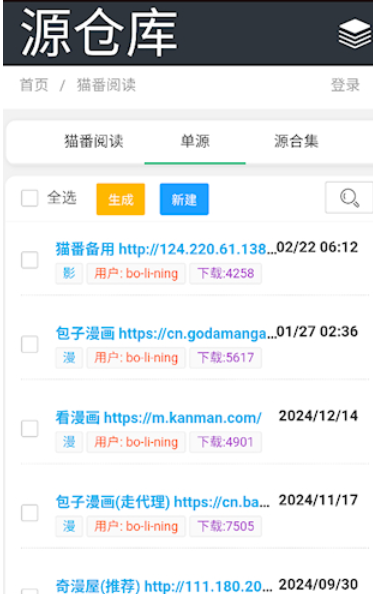Image resolution: width=373 pixels, height=594 pixels.
Task: Open the magnifier search box
Action: [x=349, y=198]
